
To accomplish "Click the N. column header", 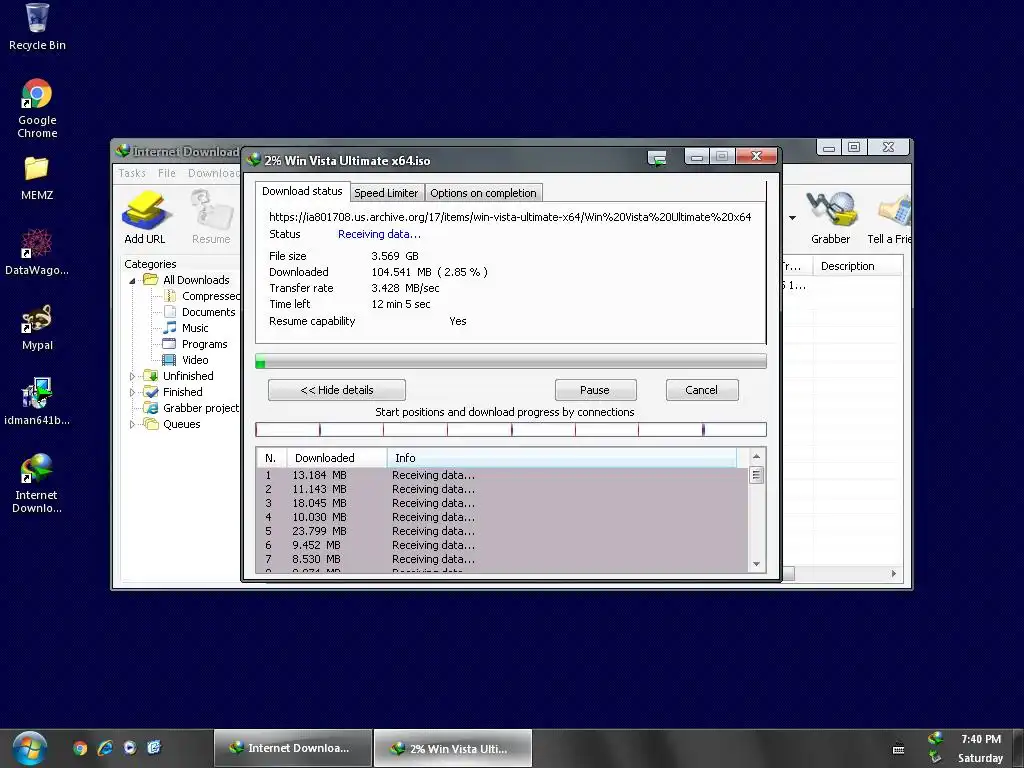I will coord(271,458).
